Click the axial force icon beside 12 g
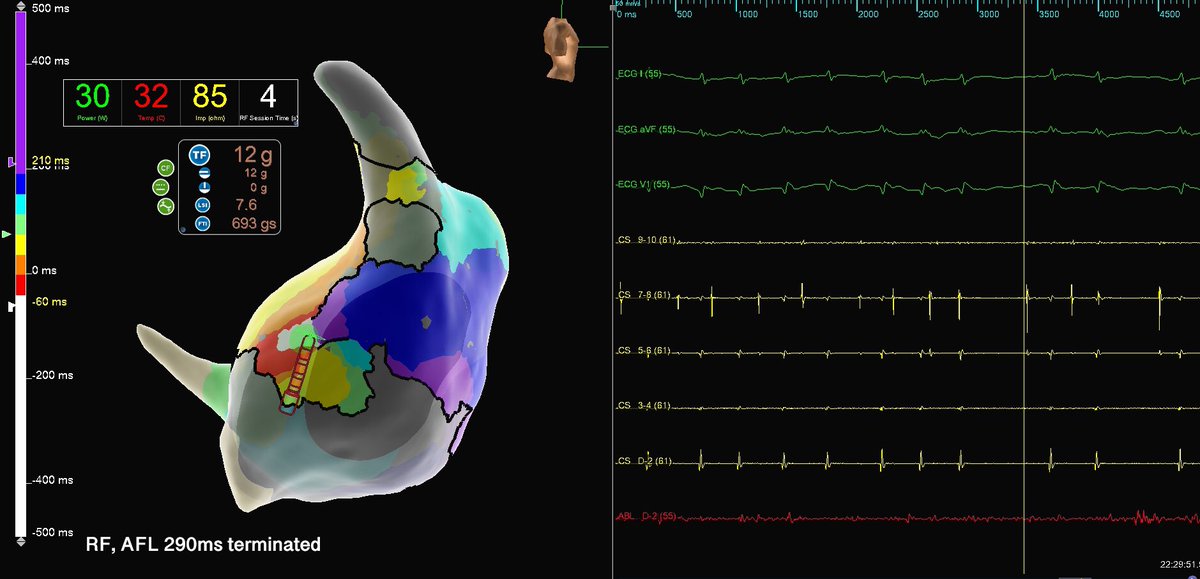This screenshot has height=579, width=1200. [204, 172]
